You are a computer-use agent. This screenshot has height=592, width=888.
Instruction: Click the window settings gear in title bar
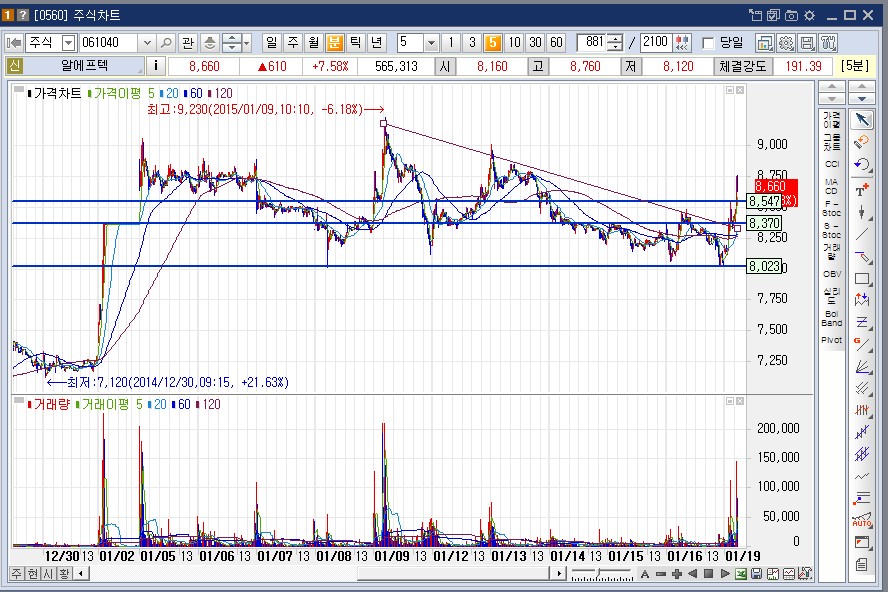809,15
